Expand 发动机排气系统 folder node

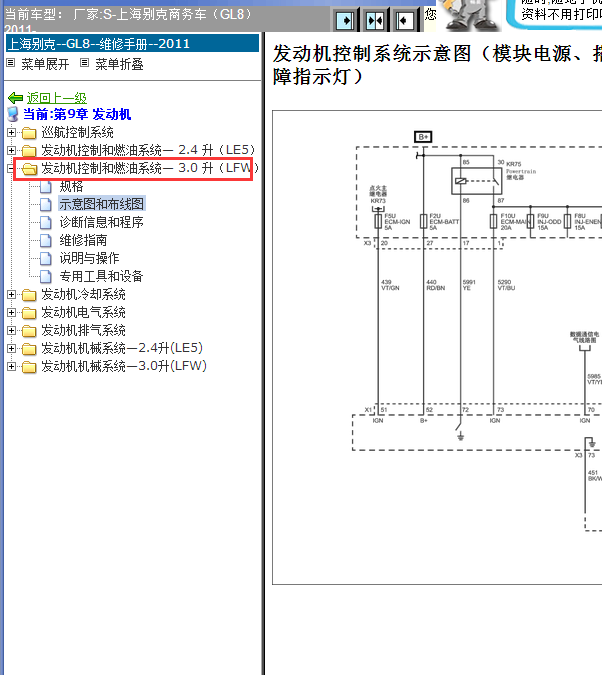(12, 331)
